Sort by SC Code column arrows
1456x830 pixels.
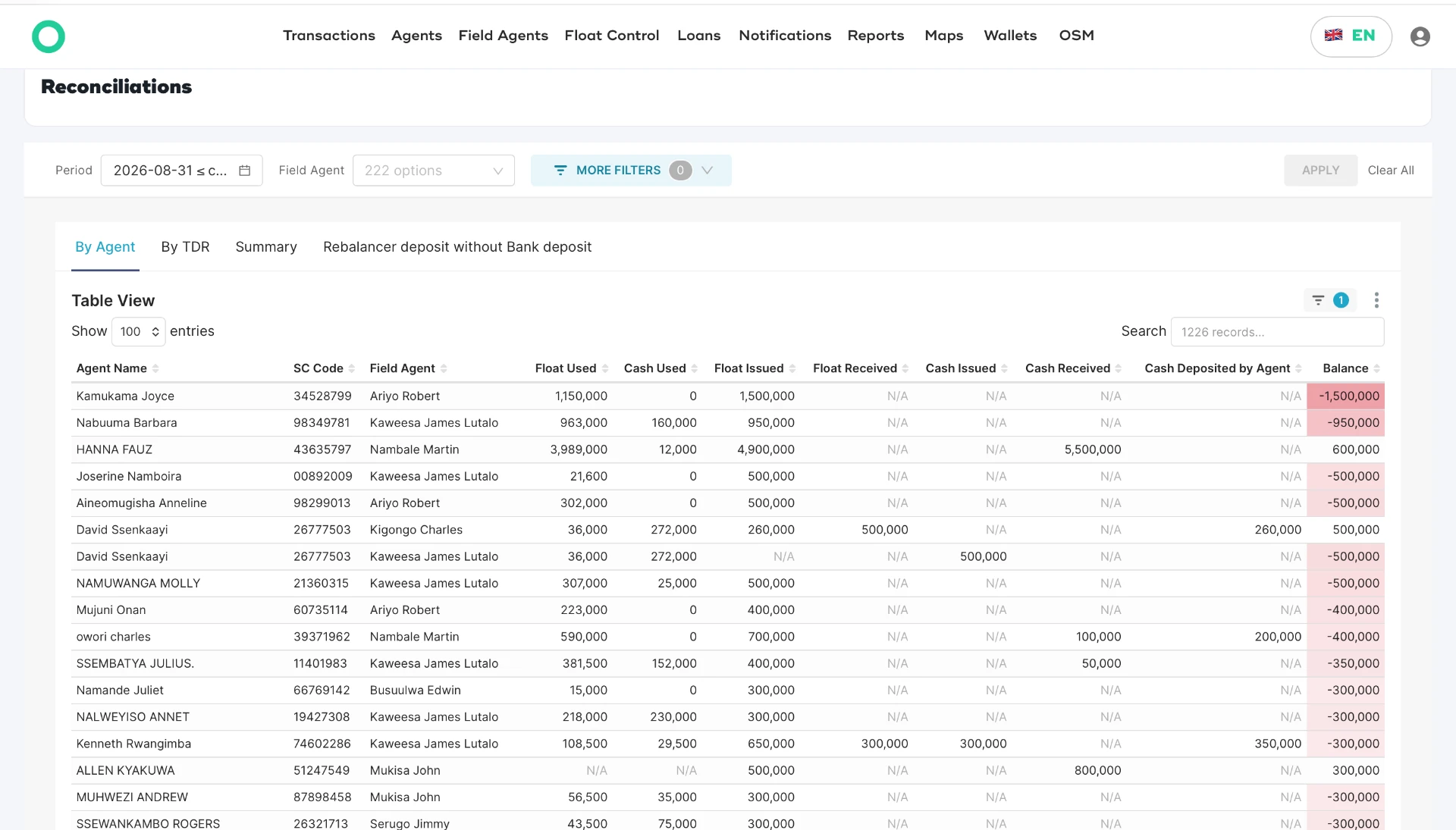coord(352,368)
